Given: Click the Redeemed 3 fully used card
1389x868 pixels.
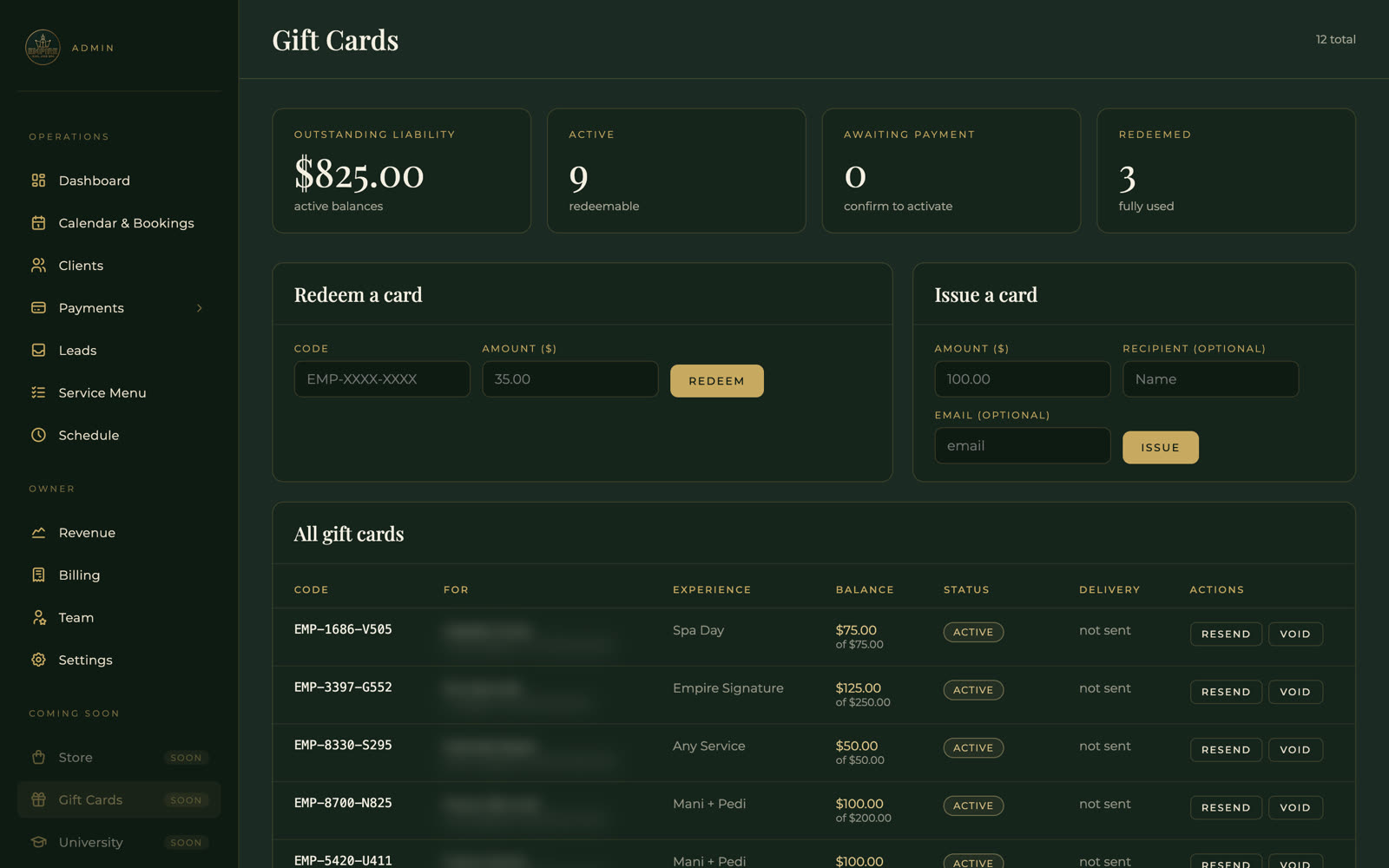Looking at the screenshot, I should [1226, 171].
